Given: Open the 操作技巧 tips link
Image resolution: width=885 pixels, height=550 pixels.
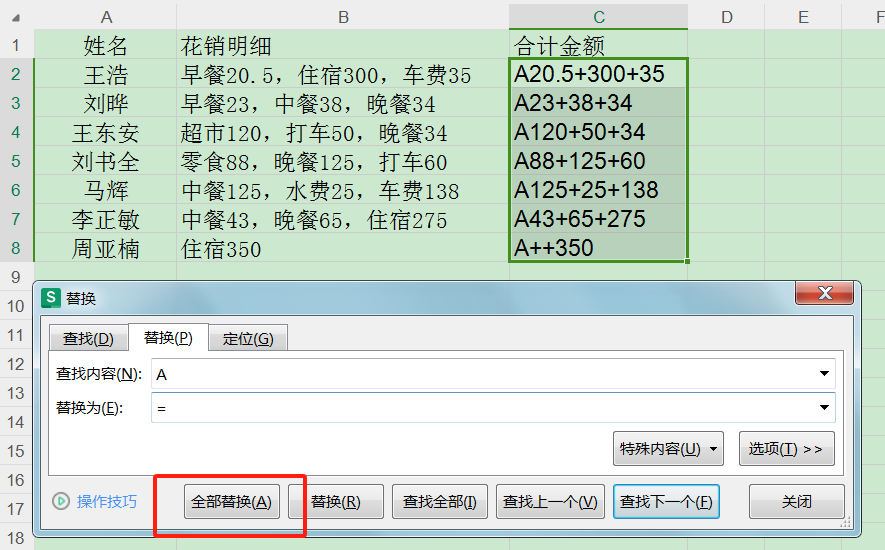Looking at the screenshot, I should pyautogui.click(x=107, y=501).
